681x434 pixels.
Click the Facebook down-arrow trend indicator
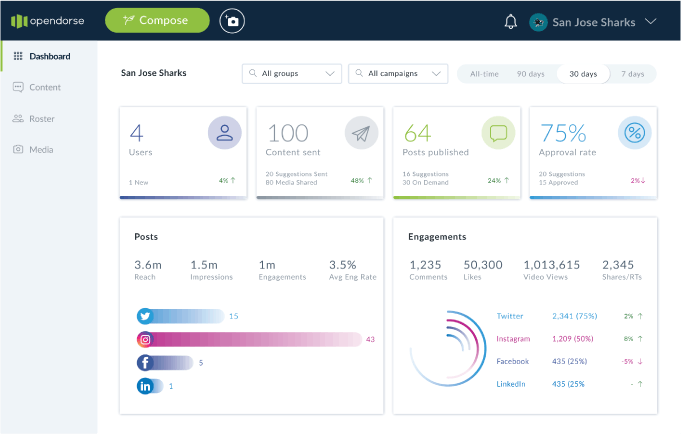pyautogui.click(x=640, y=361)
